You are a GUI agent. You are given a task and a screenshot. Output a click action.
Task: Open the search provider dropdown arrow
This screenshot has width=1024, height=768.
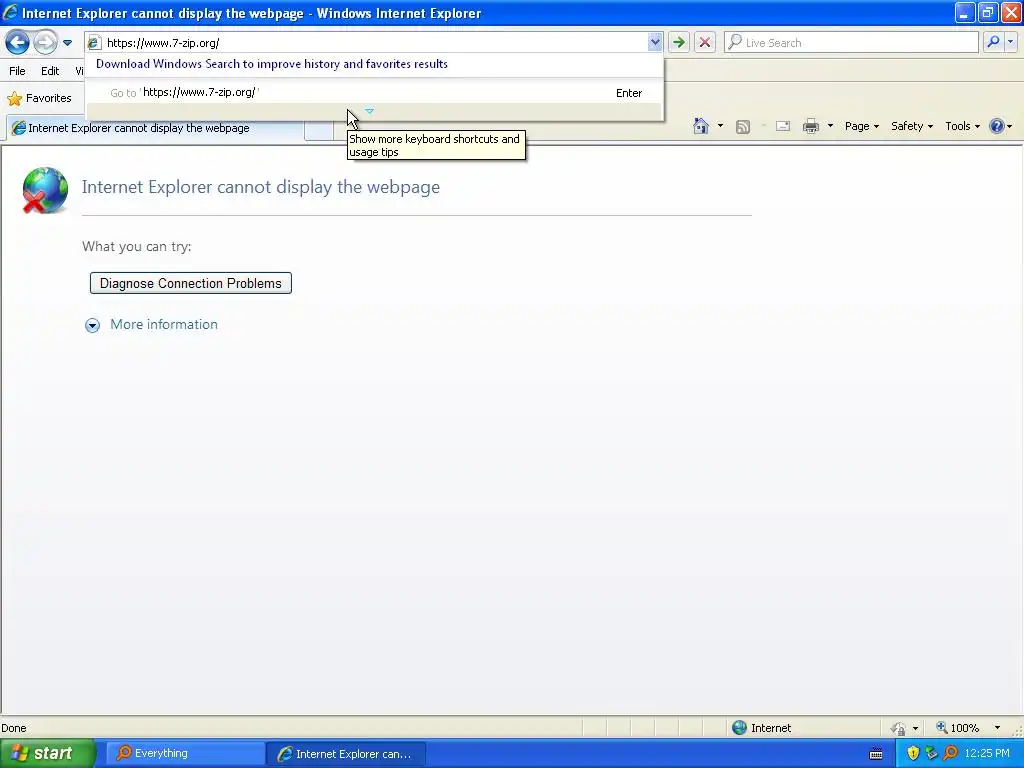point(1010,42)
